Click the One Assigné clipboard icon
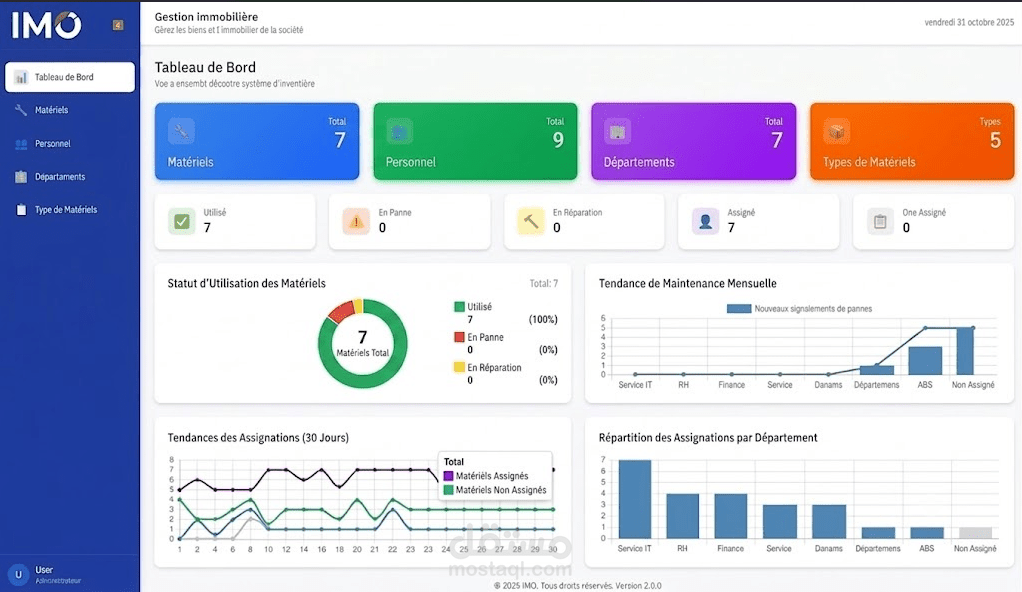This screenshot has height=592, width=1022. pyautogui.click(x=880, y=221)
